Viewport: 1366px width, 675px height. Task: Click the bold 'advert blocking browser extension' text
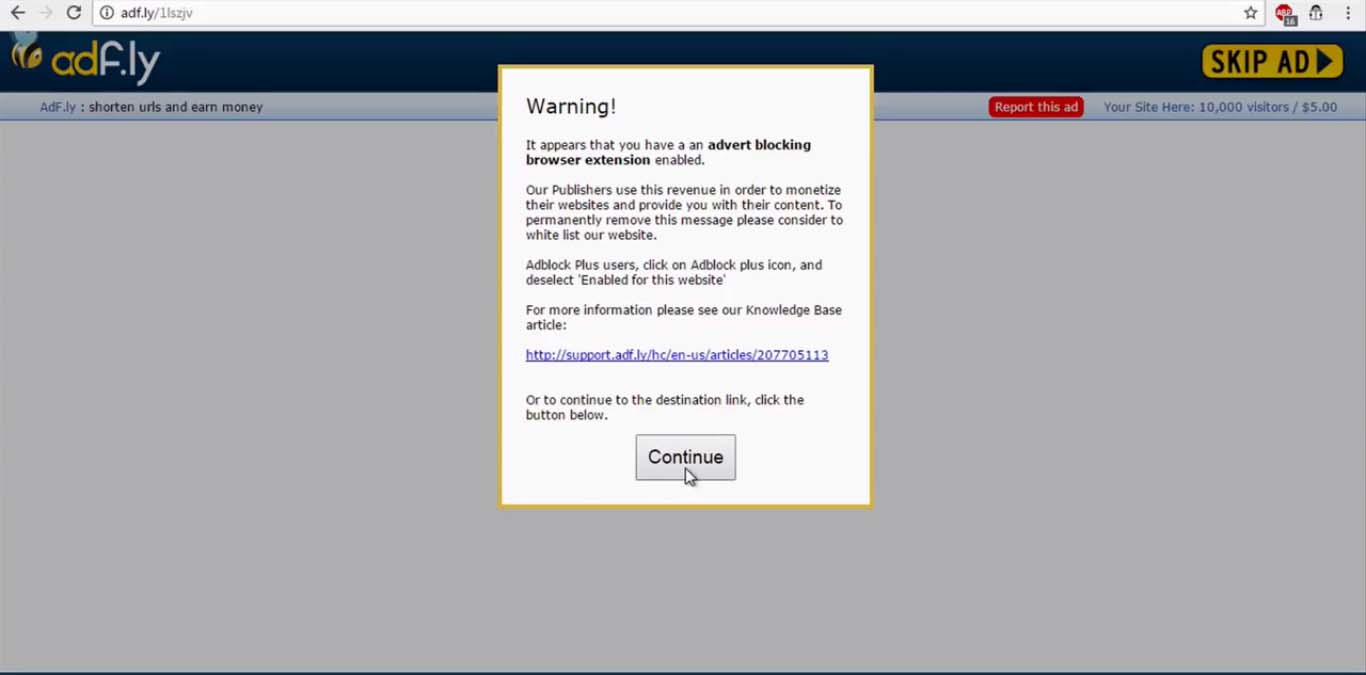pyautogui.click(x=668, y=152)
